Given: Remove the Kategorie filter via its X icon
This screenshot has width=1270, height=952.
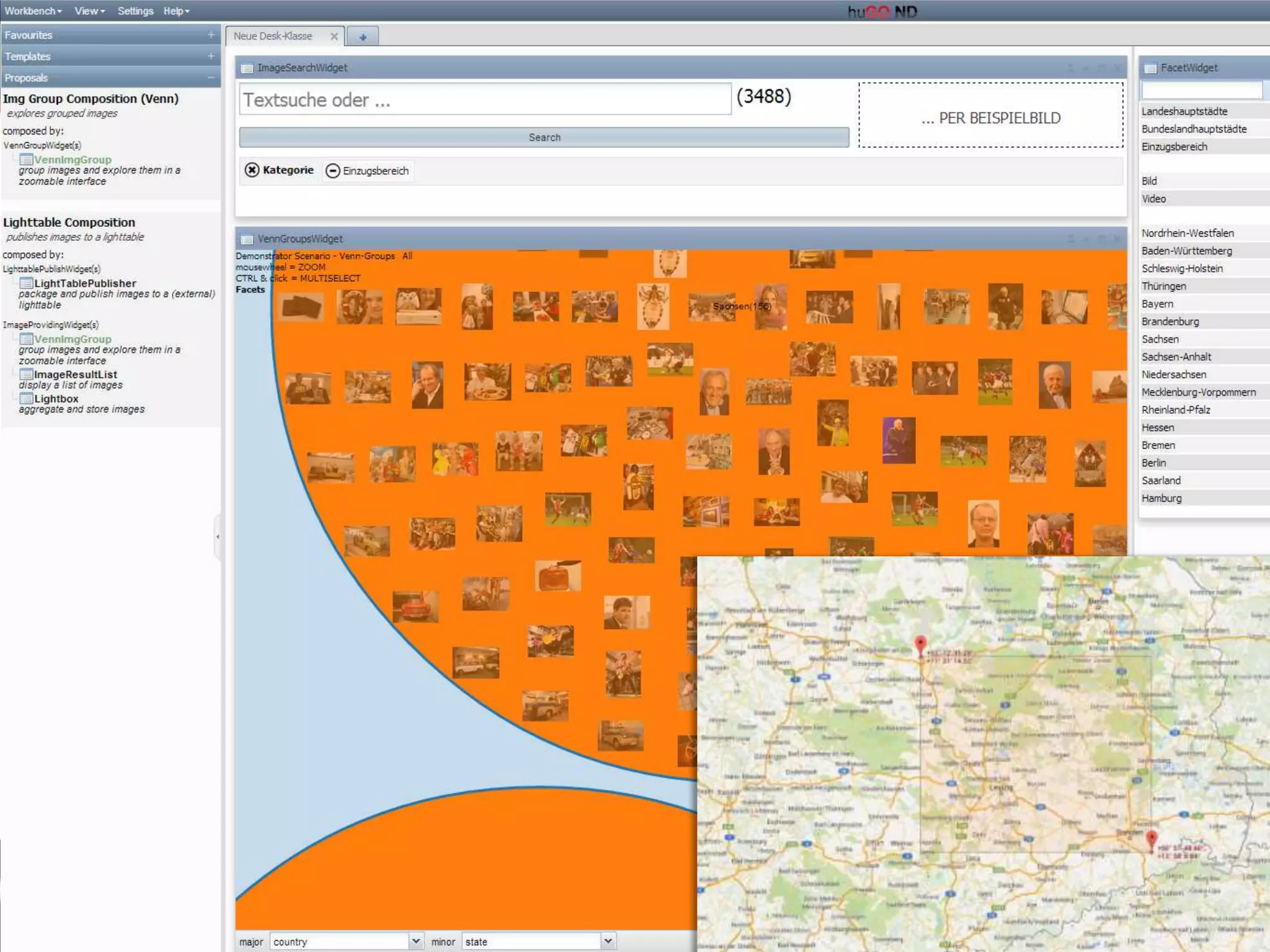Looking at the screenshot, I should coord(252,170).
